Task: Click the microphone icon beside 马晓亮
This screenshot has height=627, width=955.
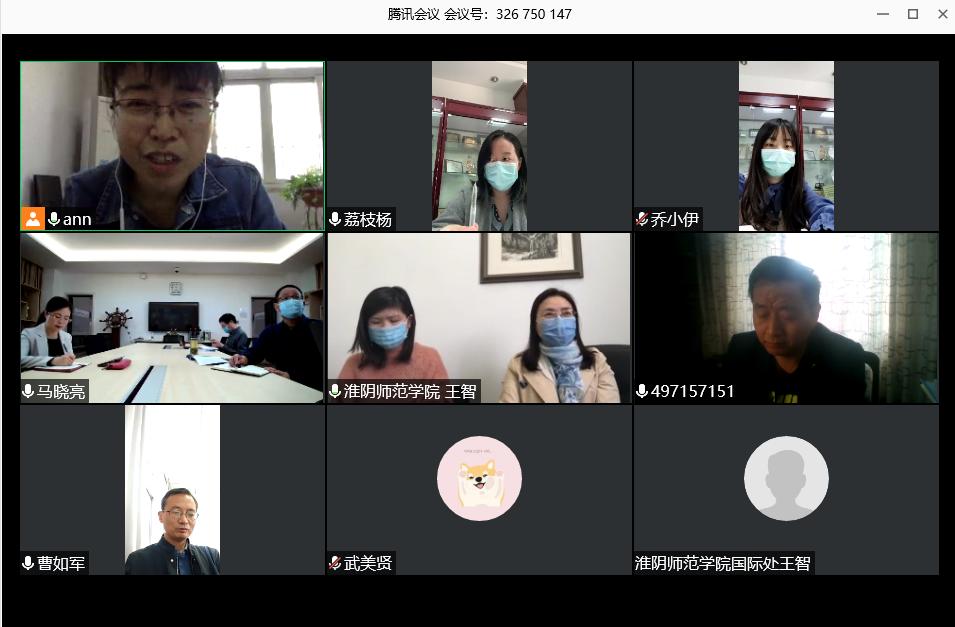Action: click(28, 391)
